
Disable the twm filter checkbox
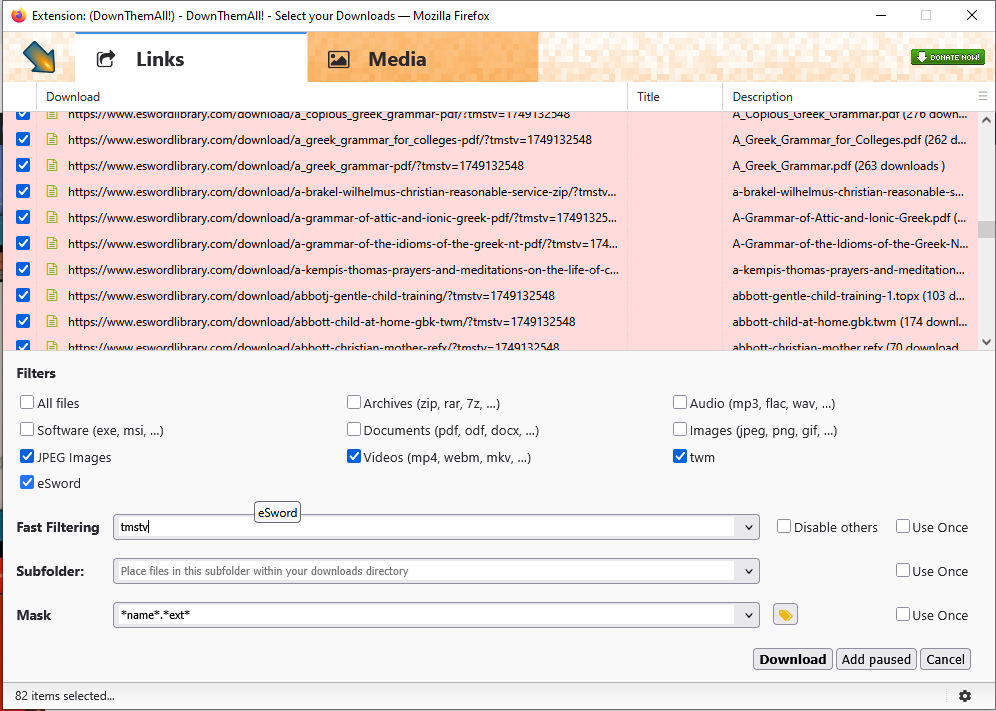[x=680, y=456]
